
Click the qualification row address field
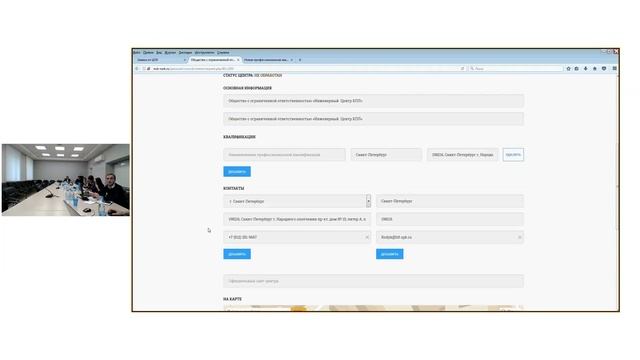click(x=463, y=155)
